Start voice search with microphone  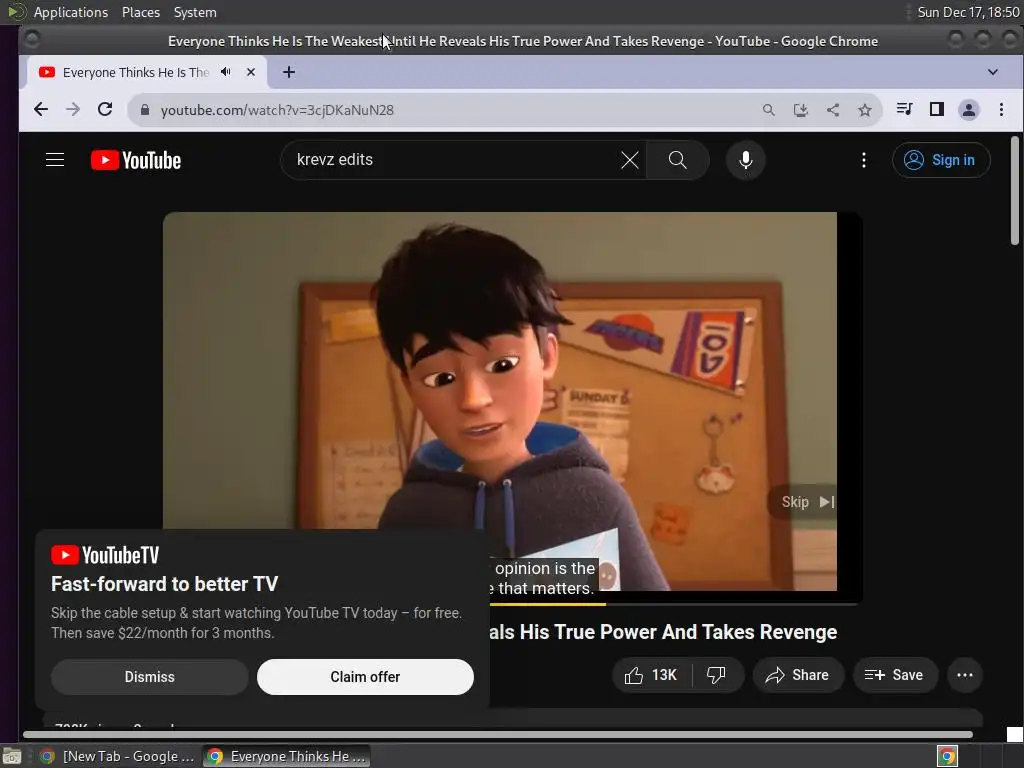point(746,160)
